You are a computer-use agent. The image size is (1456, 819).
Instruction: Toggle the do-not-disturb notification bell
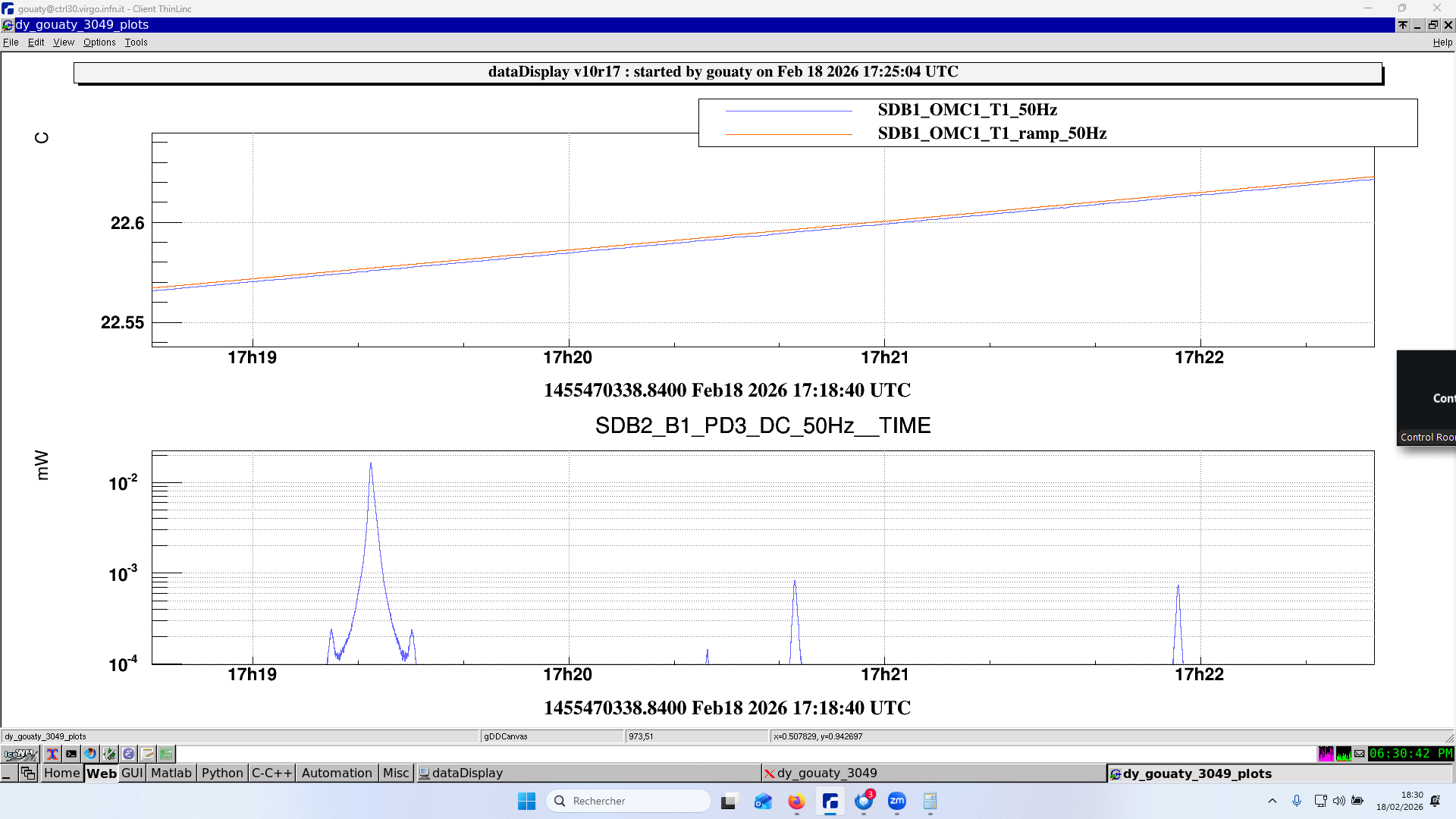point(1436,801)
